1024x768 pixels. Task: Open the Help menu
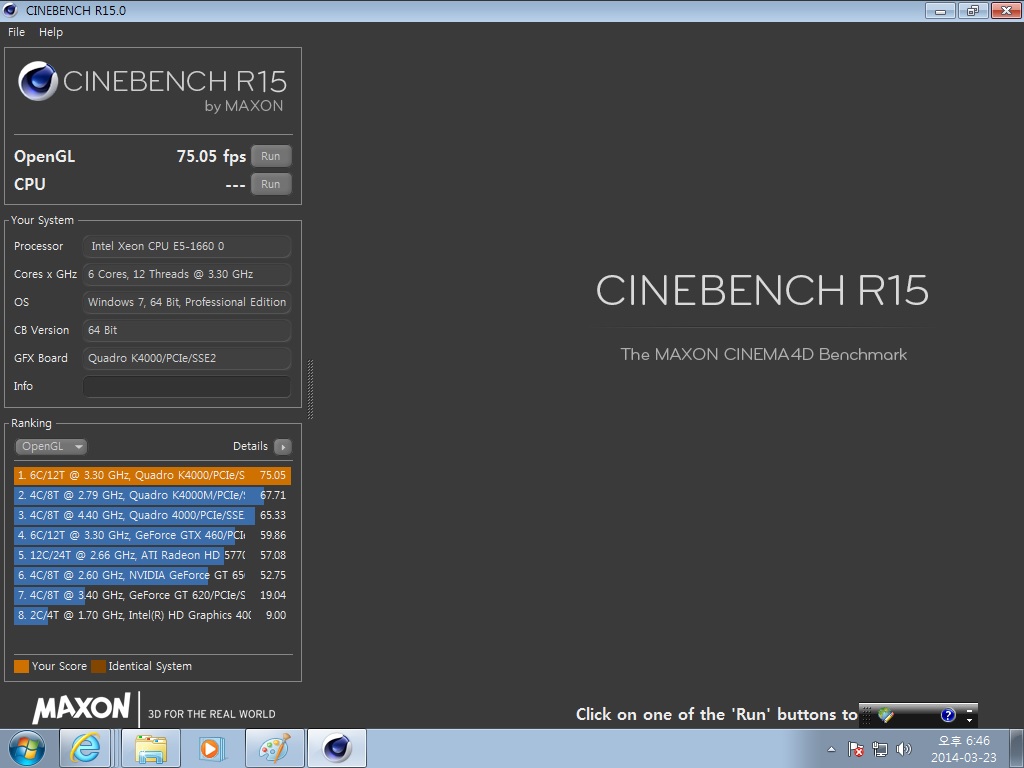click(51, 32)
